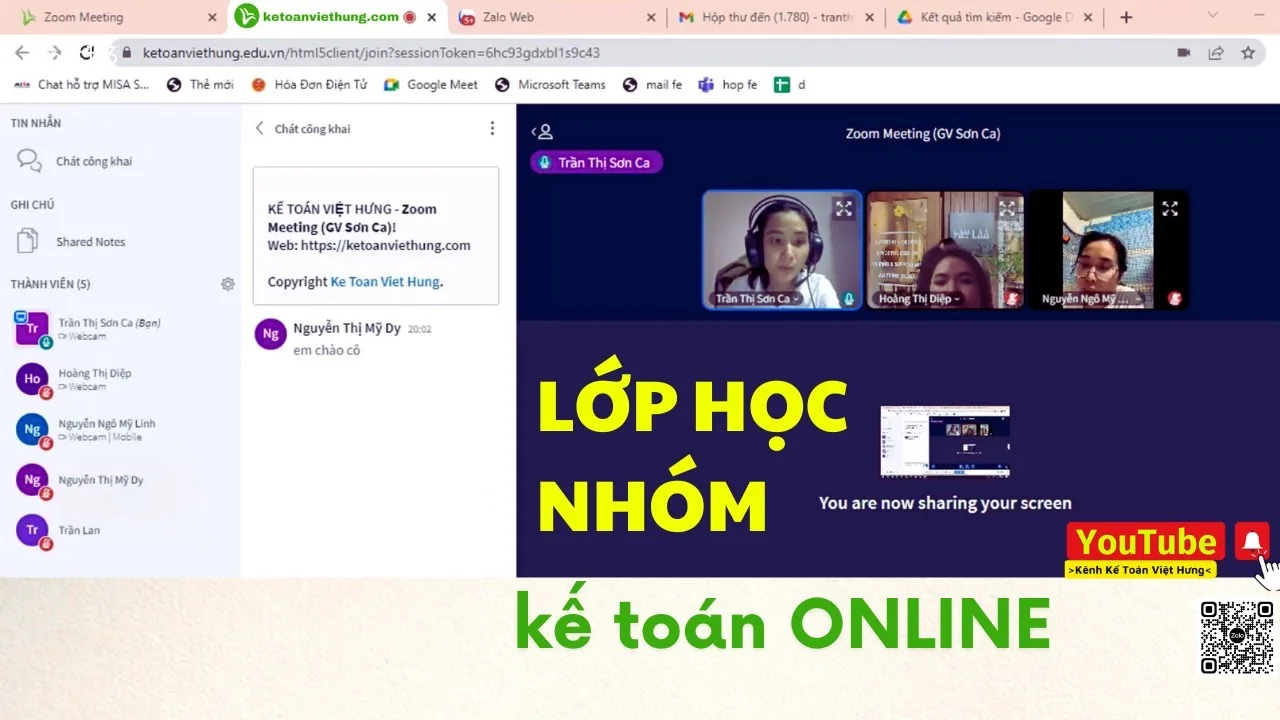This screenshot has height=720, width=1280.
Task: Click the shared screen preview thumbnail
Action: tap(945, 441)
